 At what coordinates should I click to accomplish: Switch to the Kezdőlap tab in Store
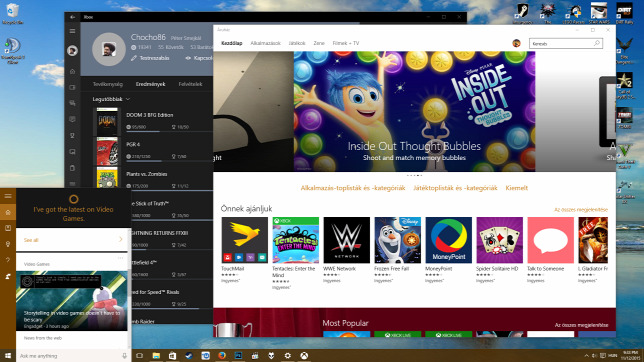[x=232, y=43]
